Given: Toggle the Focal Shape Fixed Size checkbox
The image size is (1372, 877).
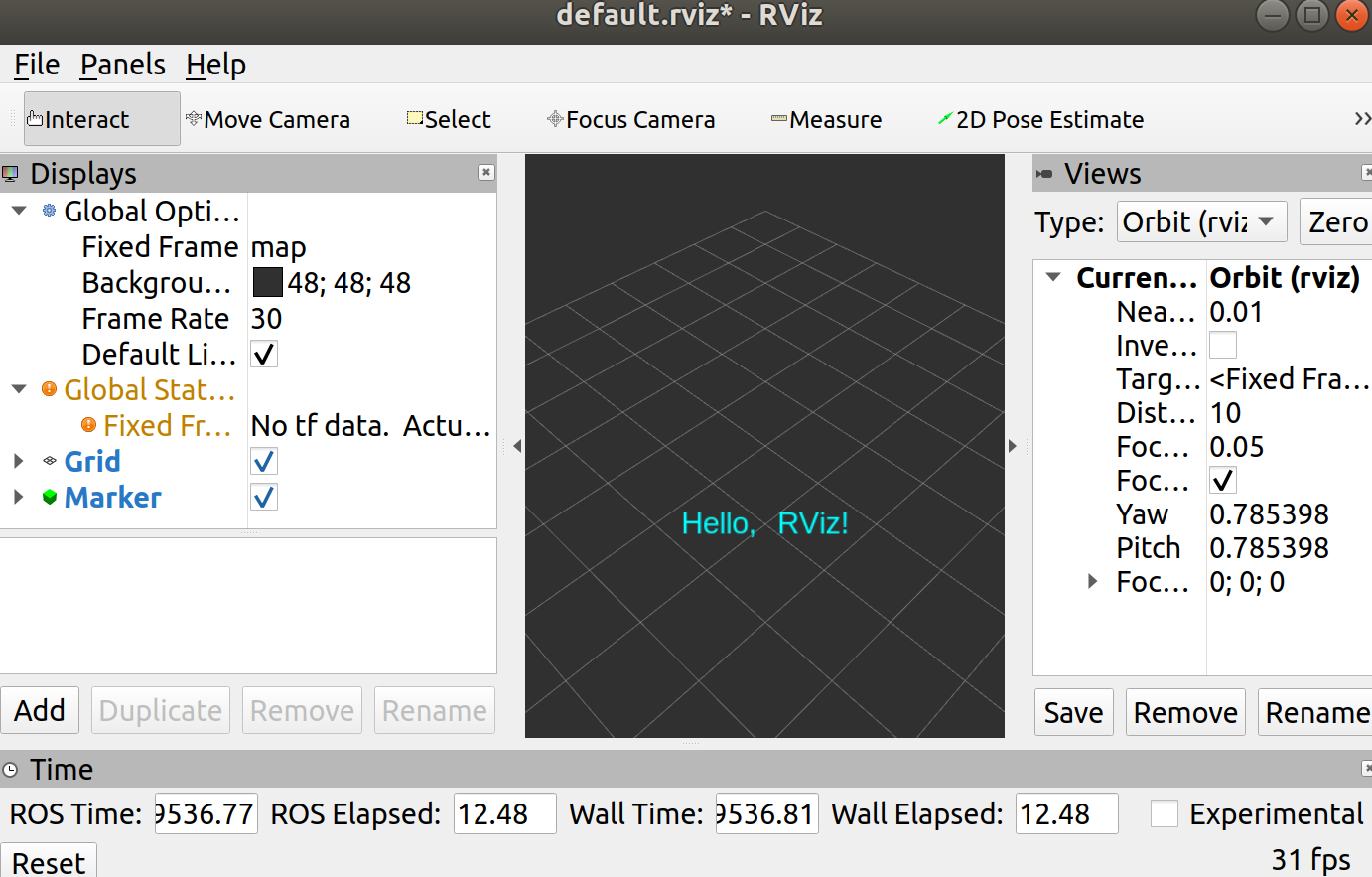Looking at the screenshot, I should (1223, 480).
